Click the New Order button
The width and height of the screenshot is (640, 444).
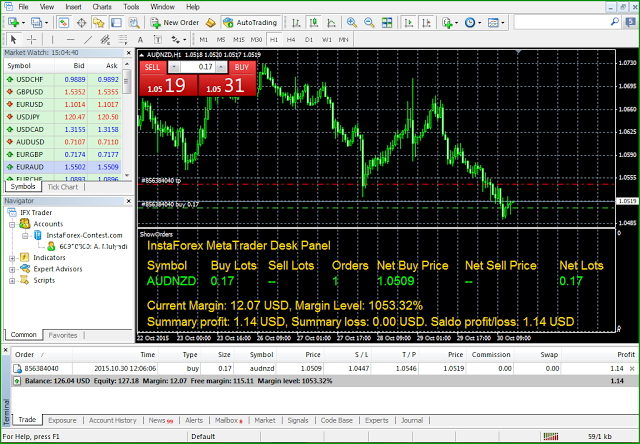pyautogui.click(x=175, y=22)
